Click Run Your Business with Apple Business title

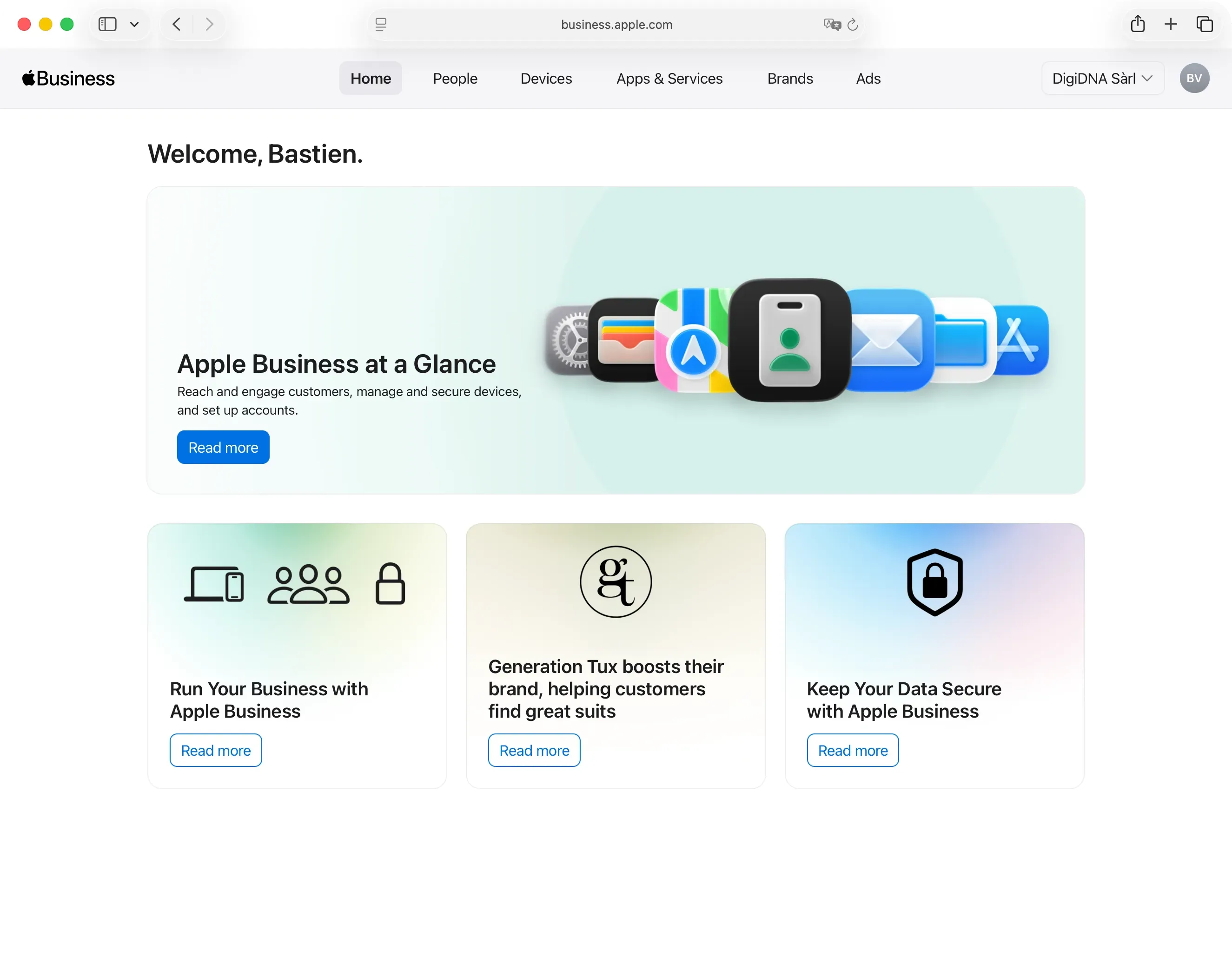tap(269, 700)
